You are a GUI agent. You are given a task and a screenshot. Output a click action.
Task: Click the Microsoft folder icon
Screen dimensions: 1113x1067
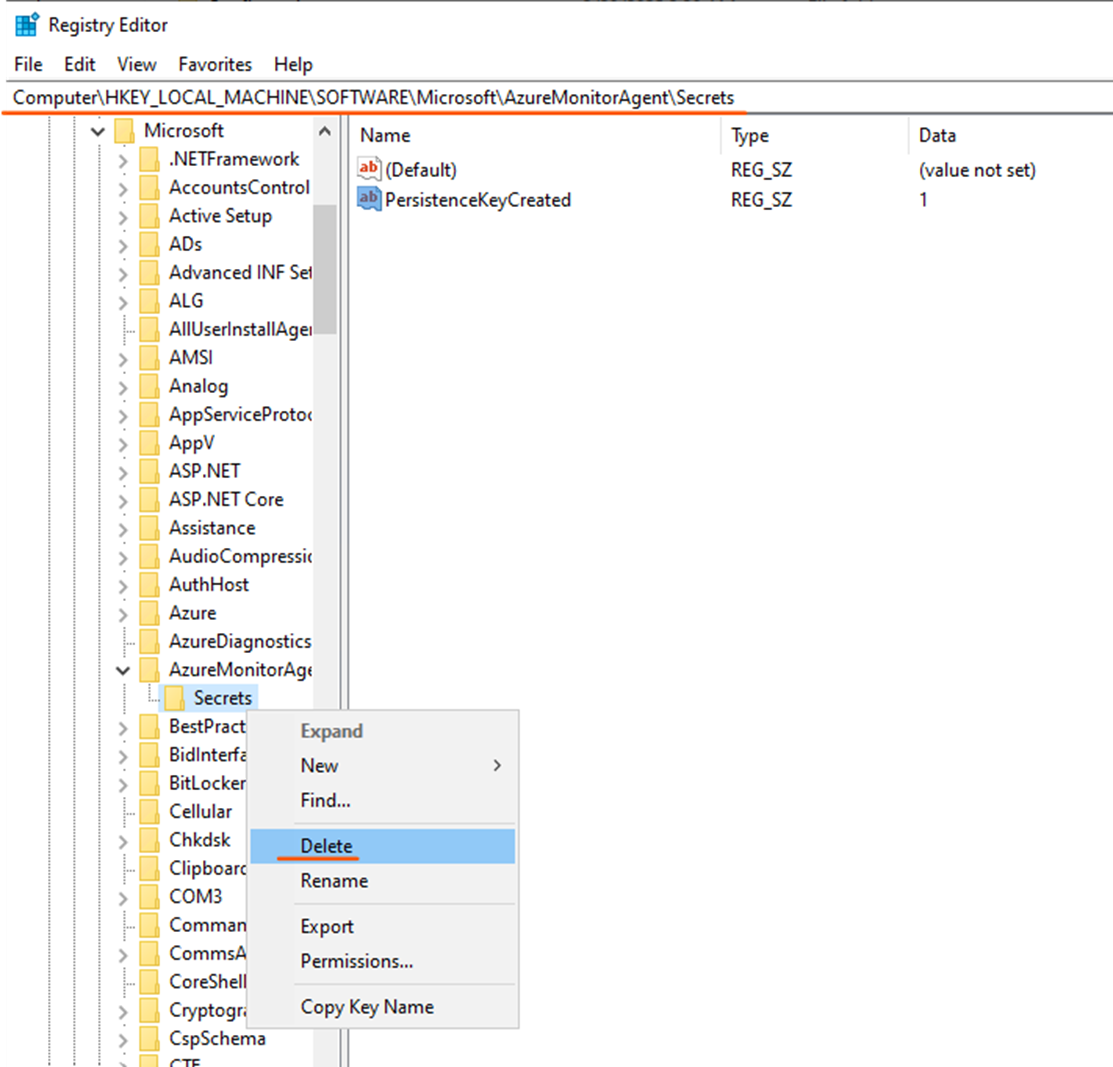pos(124,131)
